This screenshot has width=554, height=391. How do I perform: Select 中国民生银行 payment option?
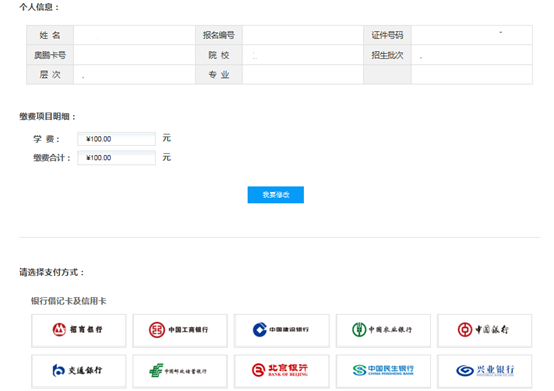click(x=383, y=371)
